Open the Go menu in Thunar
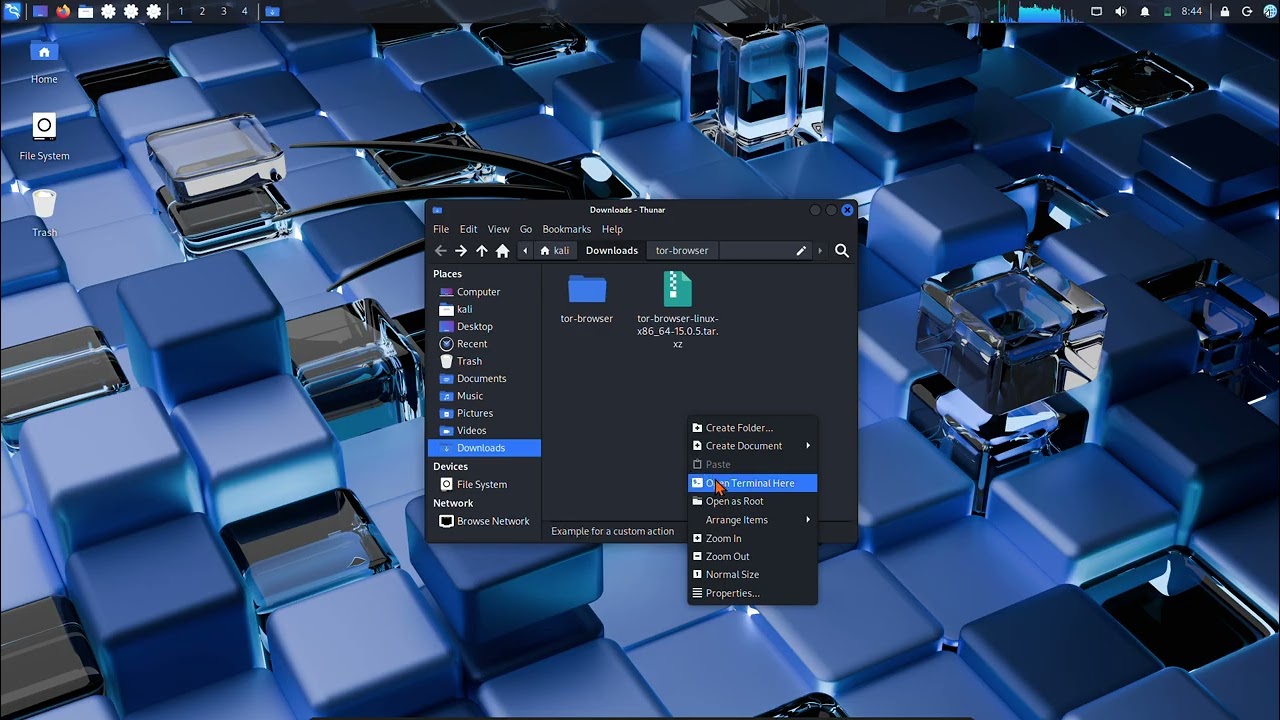Viewport: 1280px width, 720px height. [526, 229]
